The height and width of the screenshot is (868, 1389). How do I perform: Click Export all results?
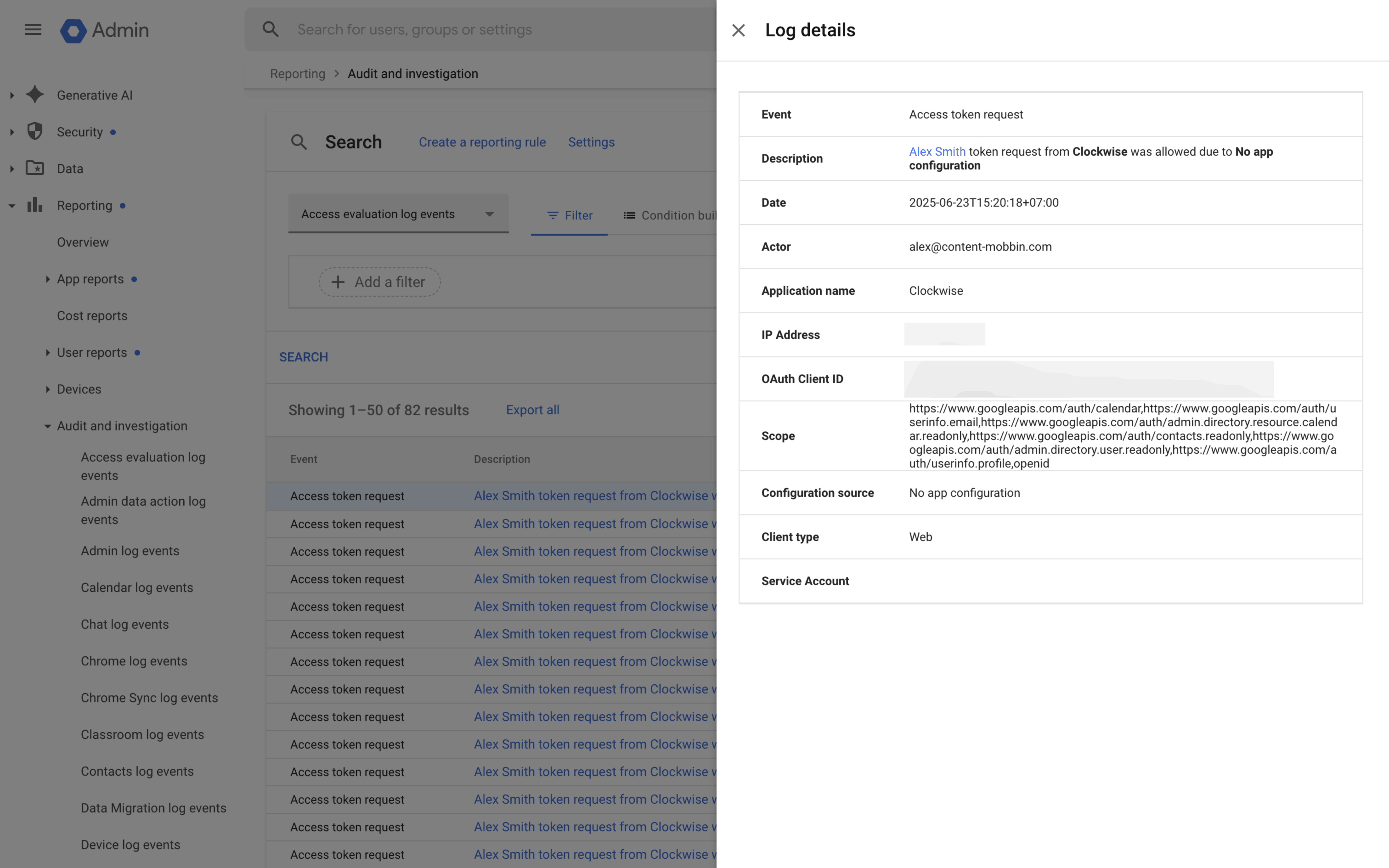[532, 410]
